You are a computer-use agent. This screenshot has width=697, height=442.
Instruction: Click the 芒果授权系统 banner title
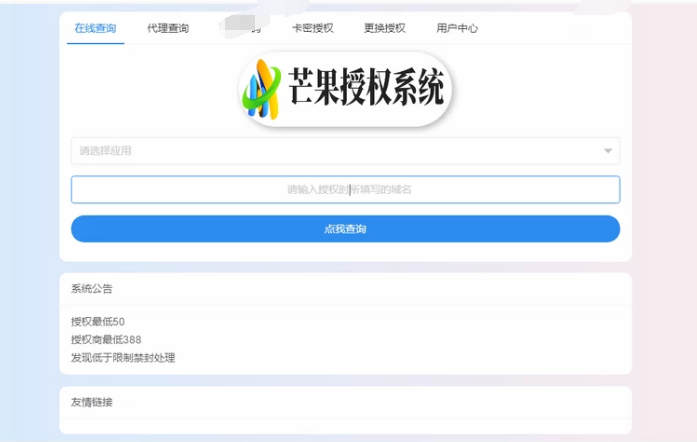click(x=365, y=91)
